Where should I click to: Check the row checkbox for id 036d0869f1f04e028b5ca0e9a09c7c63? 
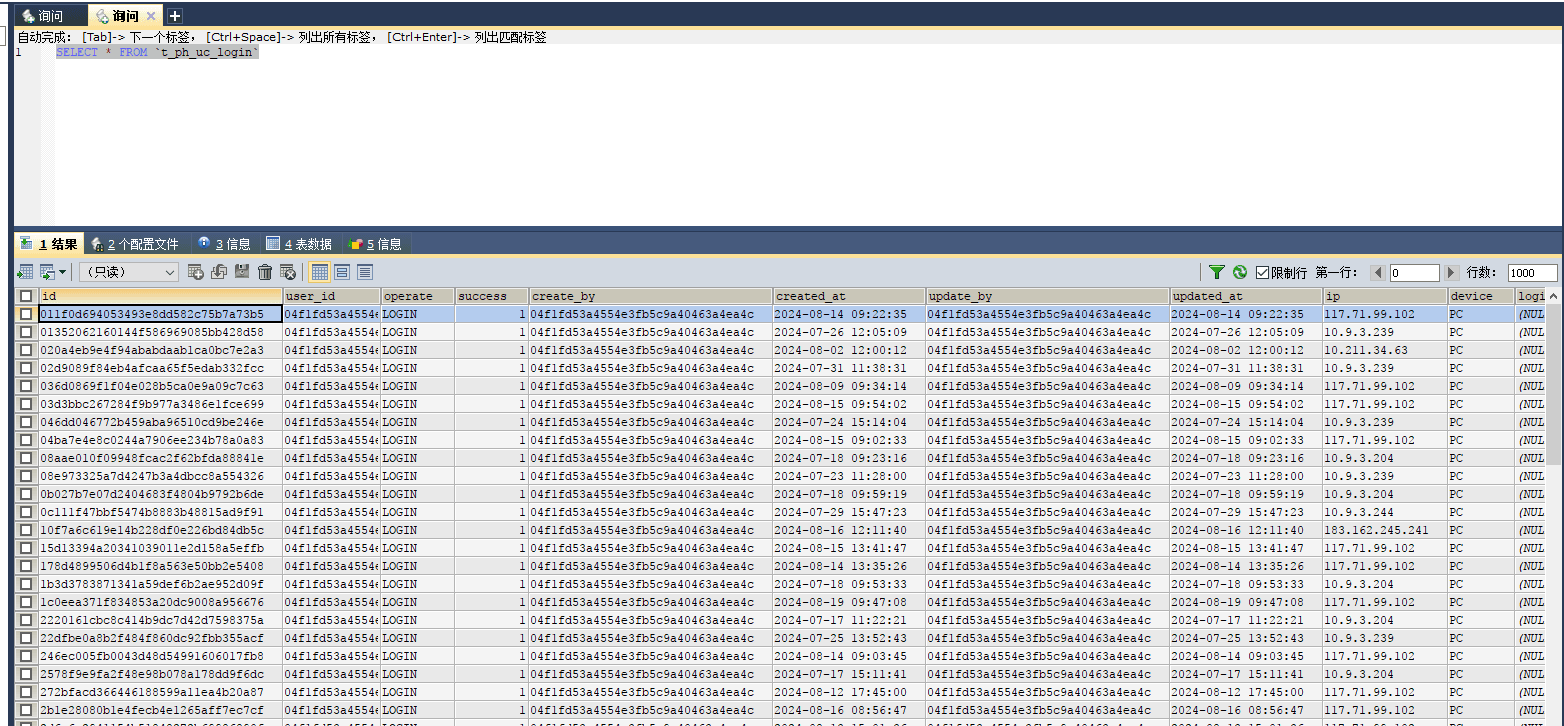pyautogui.click(x=26, y=386)
